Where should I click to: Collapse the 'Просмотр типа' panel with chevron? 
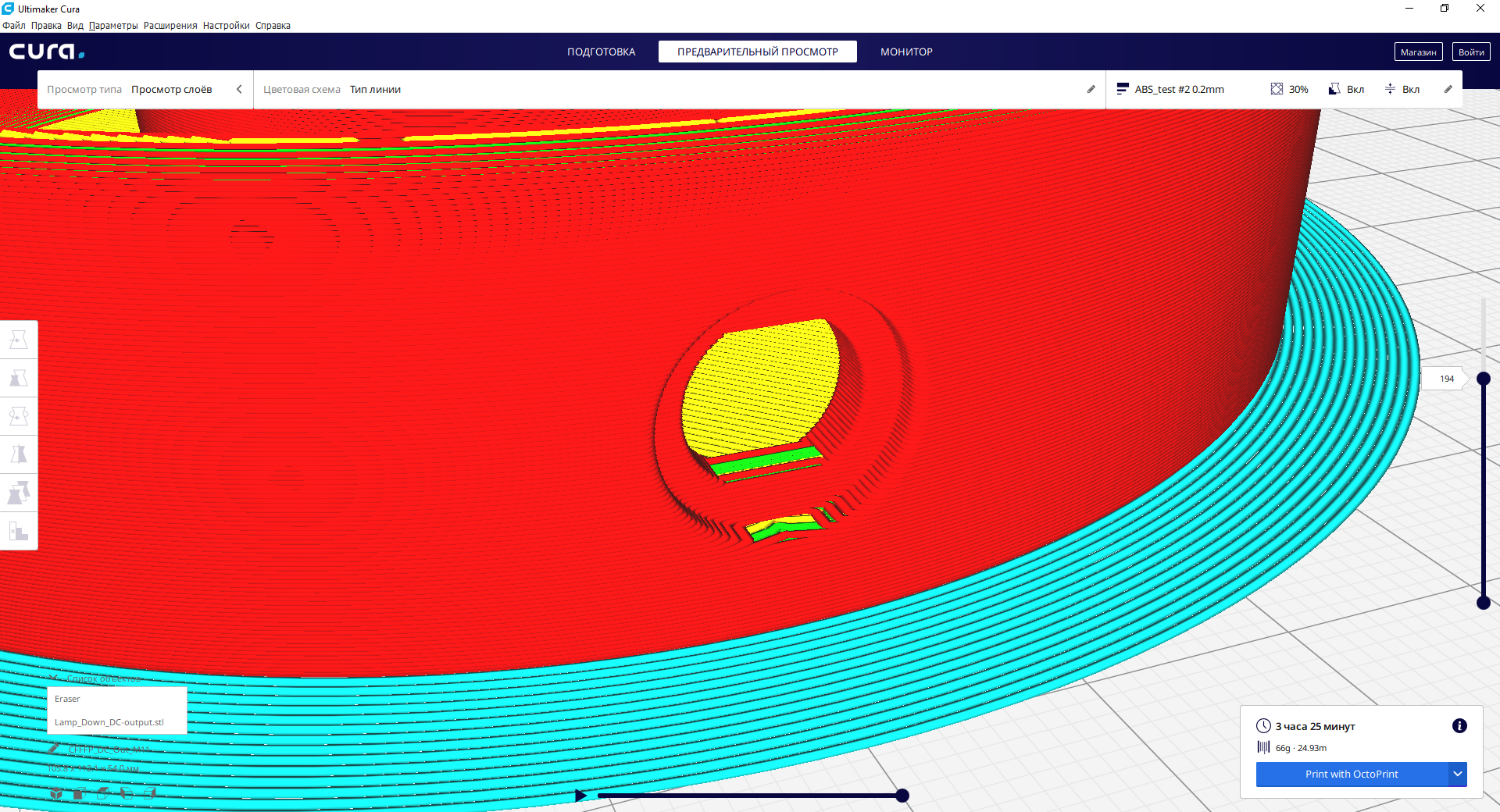pyautogui.click(x=239, y=89)
